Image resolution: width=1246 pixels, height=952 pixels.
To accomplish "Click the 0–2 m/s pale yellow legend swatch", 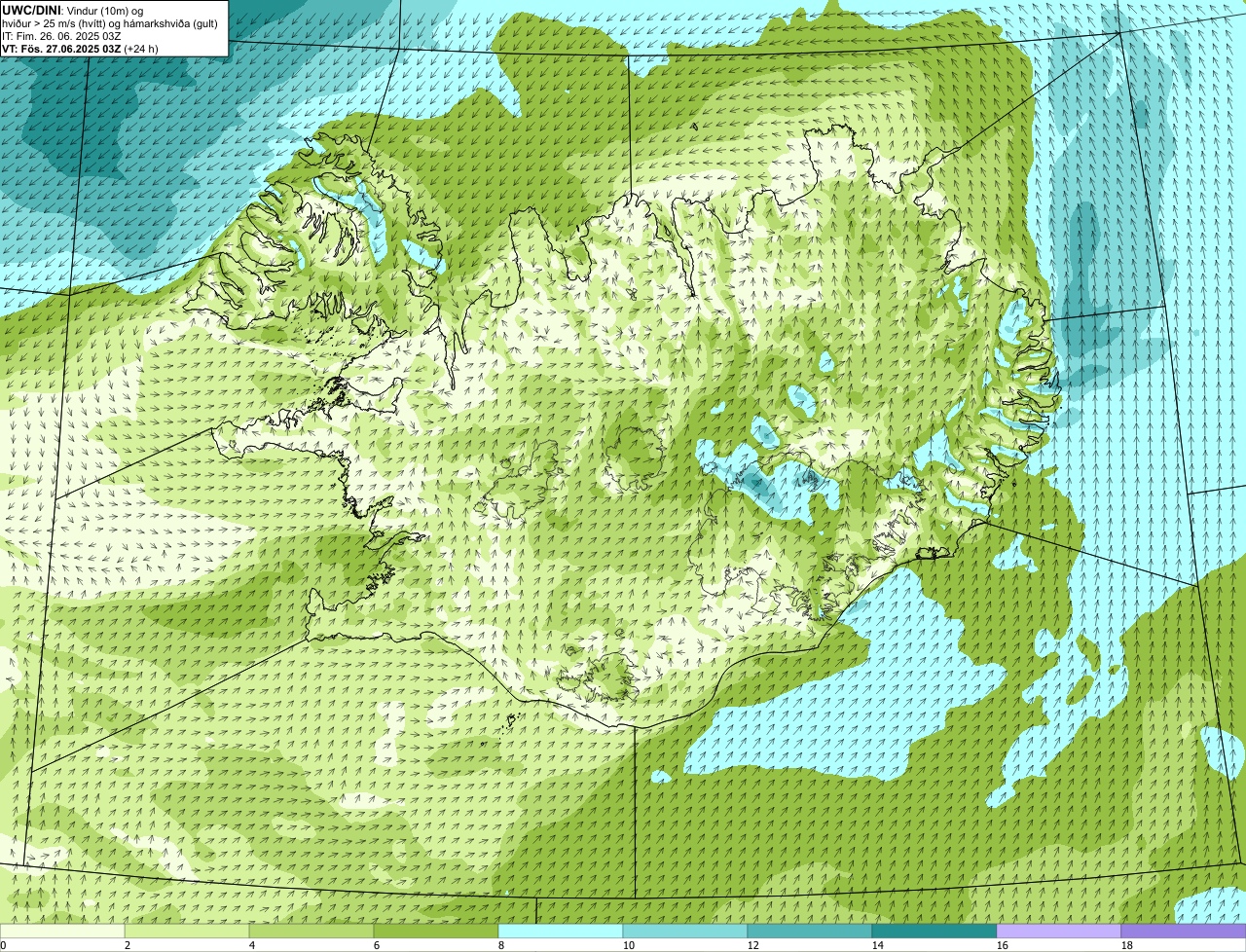I will (62, 931).
